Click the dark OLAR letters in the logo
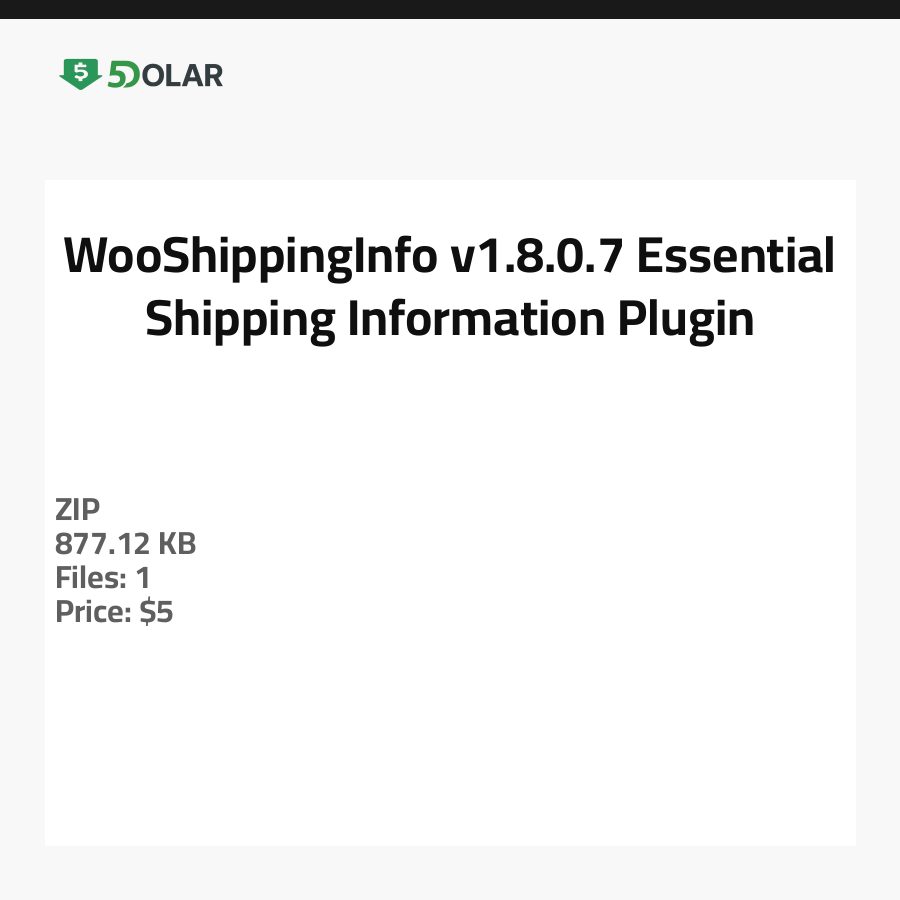The width and height of the screenshot is (900, 900). coord(181,75)
